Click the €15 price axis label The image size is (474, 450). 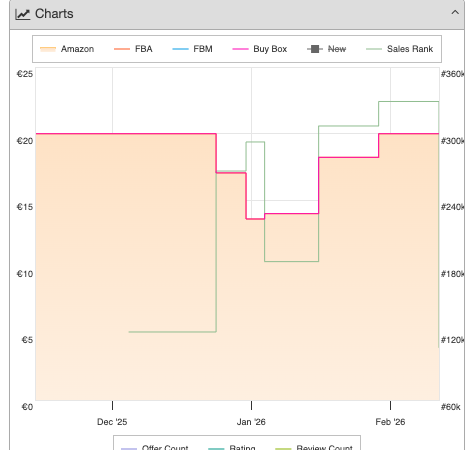[25, 207]
